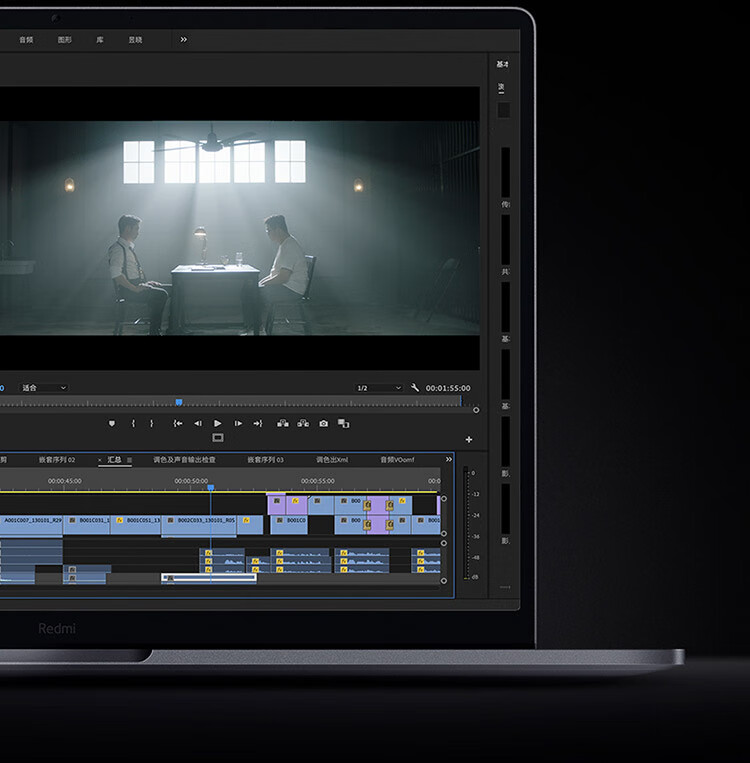This screenshot has height=763, width=750.
Task: Click the Mark Out bracket icon
Action: pos(152,423)
